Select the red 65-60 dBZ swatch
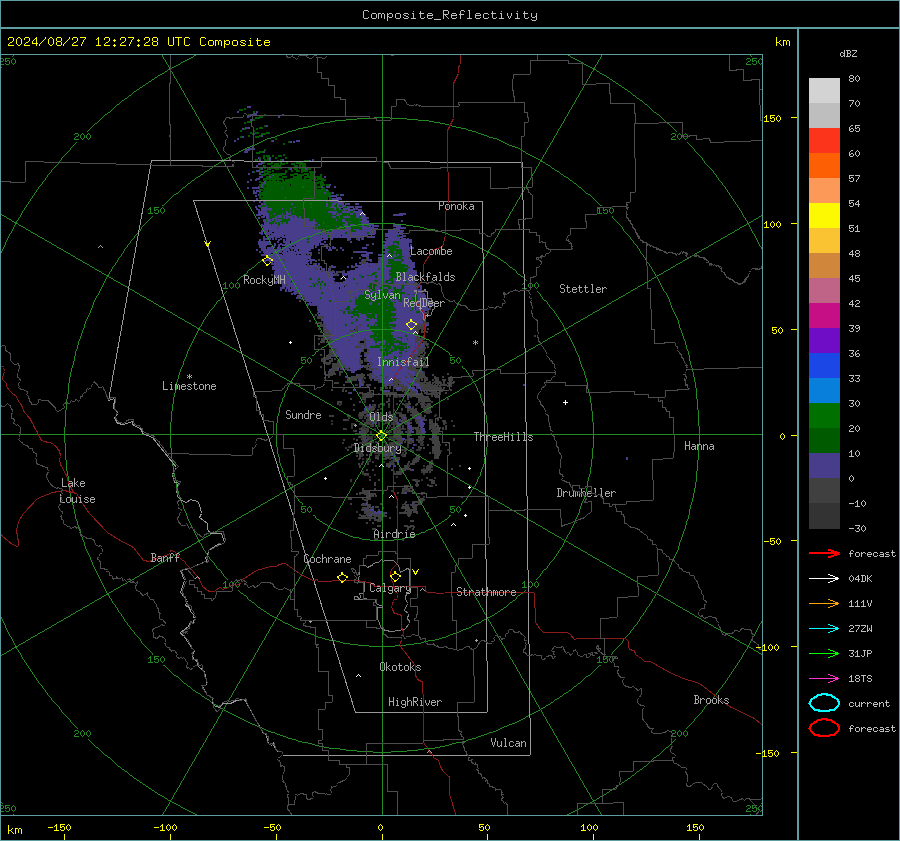Viewport: 900px width, 841px height. pyautogui.click(x=824, y=141)
